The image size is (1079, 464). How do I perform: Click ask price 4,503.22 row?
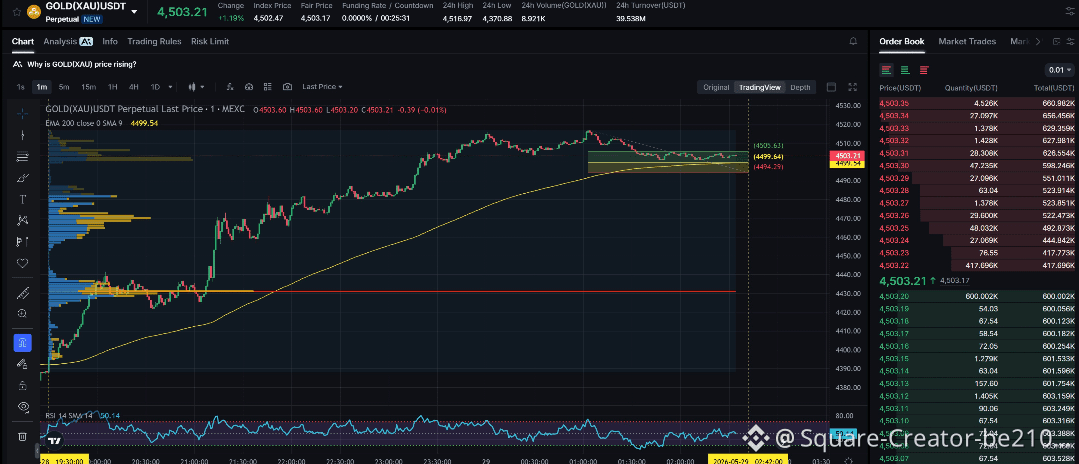[976, 265]
